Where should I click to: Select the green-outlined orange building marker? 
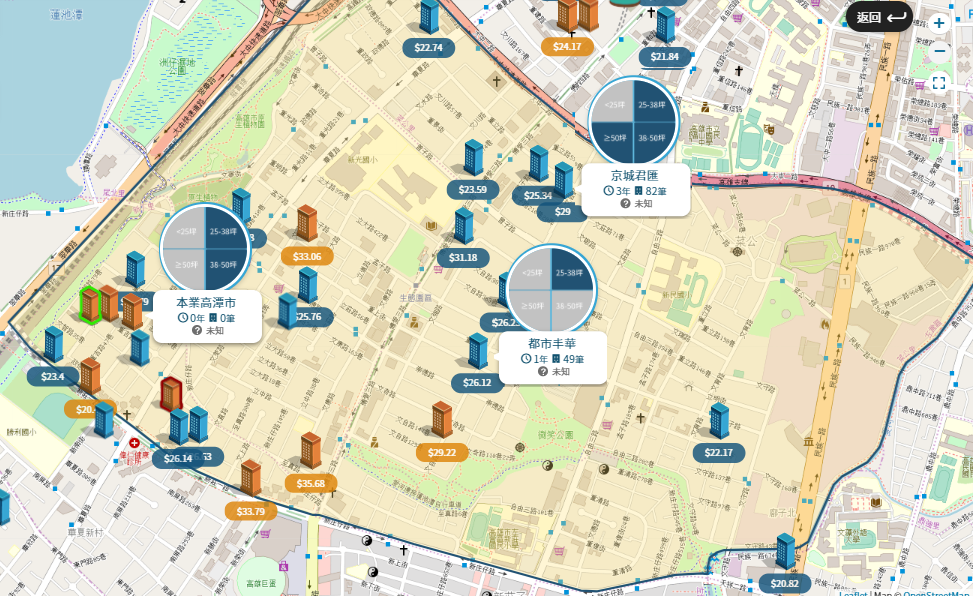tap(90, 305)
